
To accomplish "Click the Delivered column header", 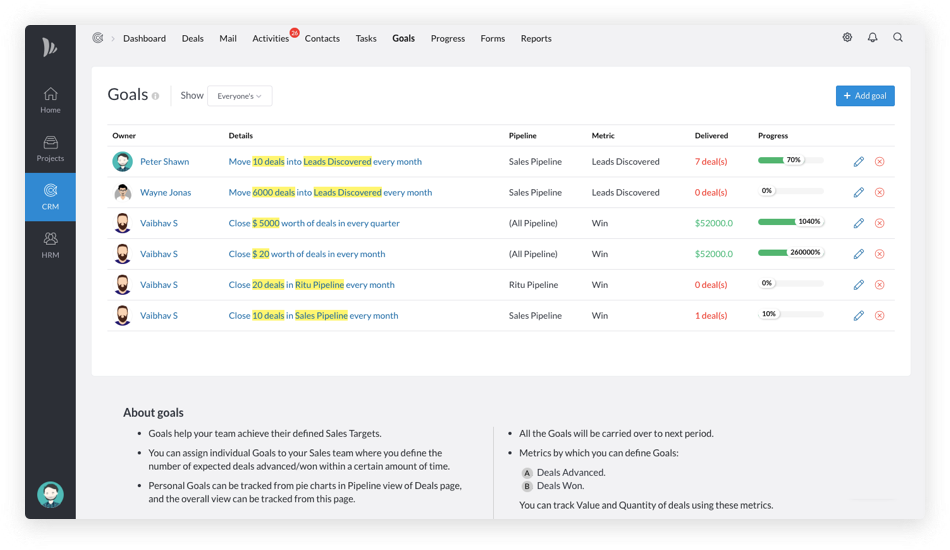I will point(711,136).
